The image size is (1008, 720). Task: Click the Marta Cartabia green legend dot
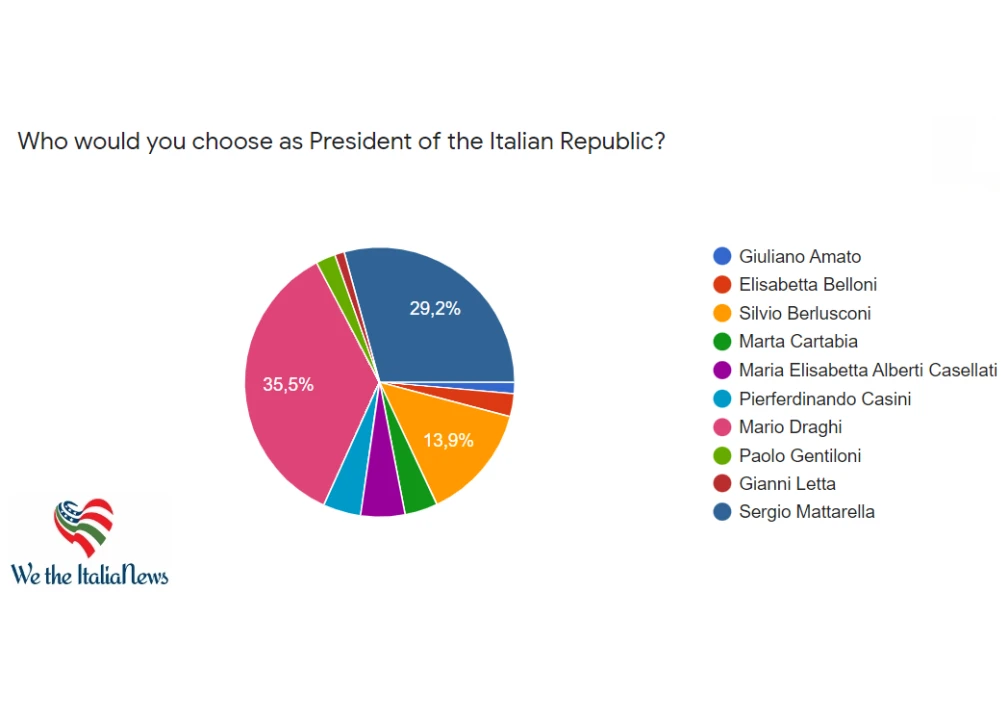click(x=722, y=342)
